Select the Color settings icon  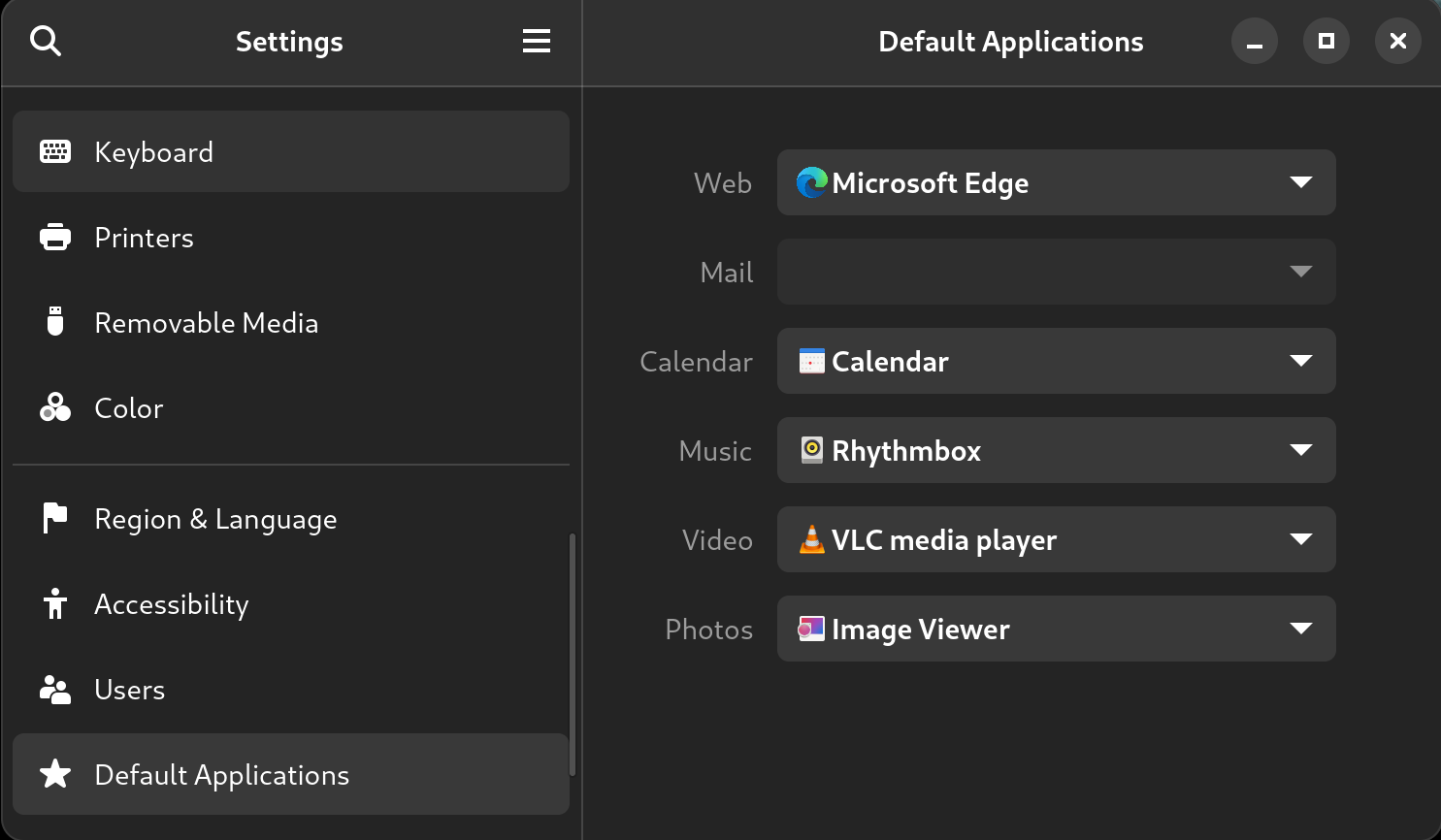click(x=55, y=407)
